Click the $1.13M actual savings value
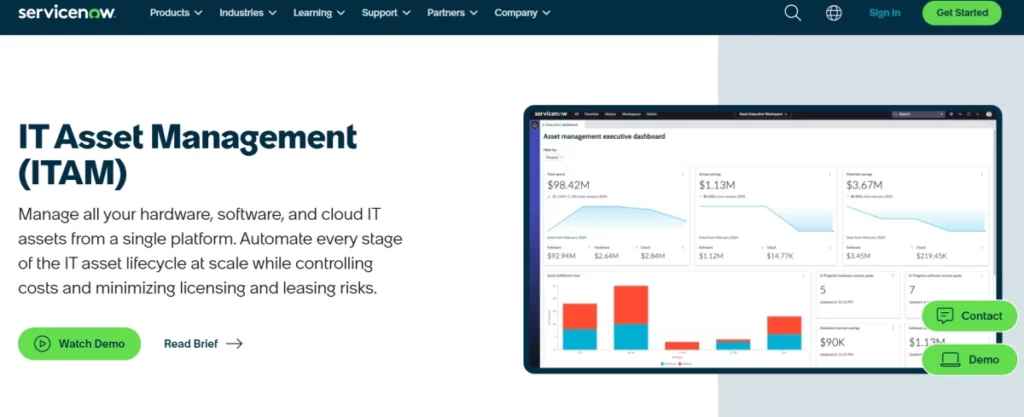 coord(717,185)
